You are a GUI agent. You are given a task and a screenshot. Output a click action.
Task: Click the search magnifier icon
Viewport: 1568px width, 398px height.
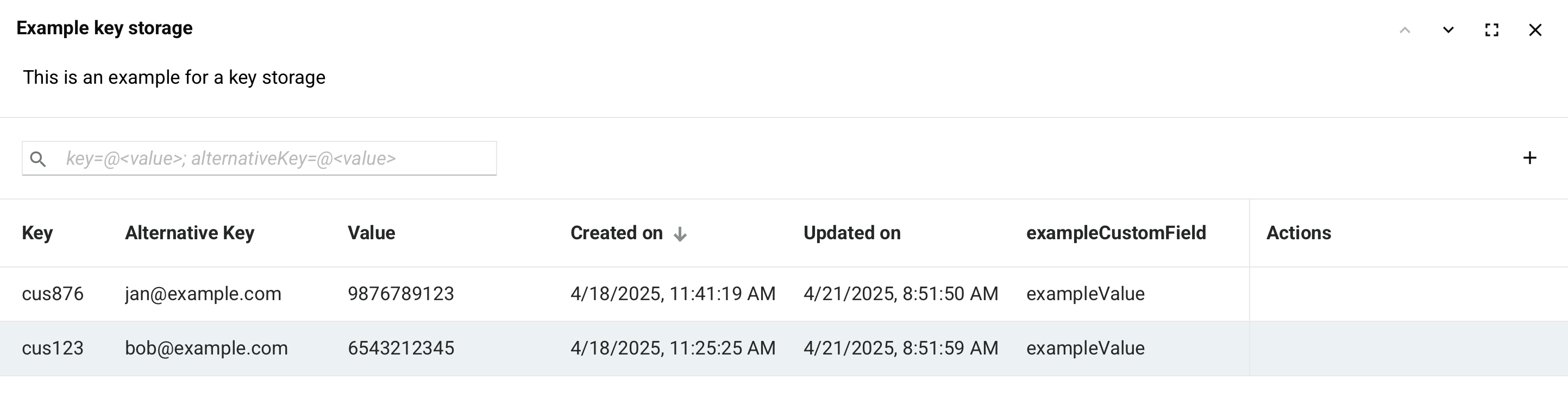[37, 159]
